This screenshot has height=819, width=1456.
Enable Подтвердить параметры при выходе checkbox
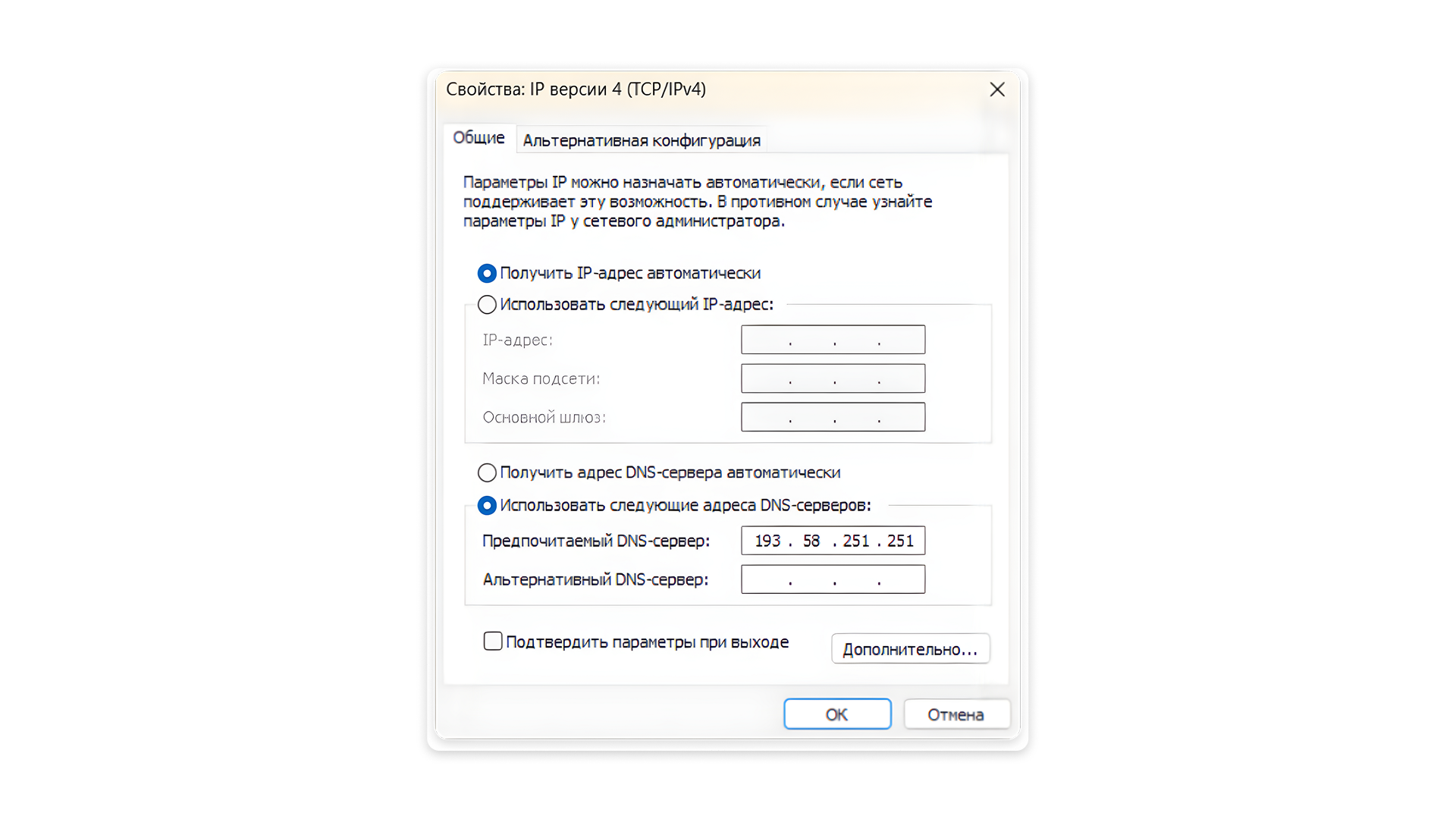pyautogui.click(x=493, y=642)
